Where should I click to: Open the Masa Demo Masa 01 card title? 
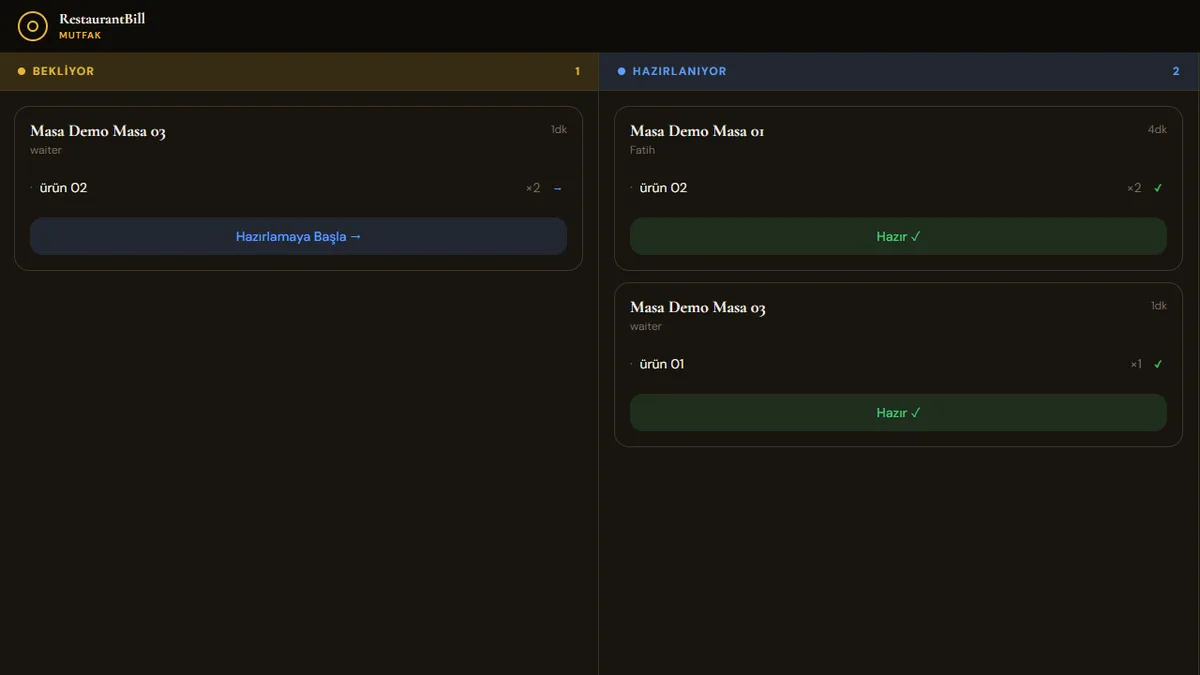(697, 131)
